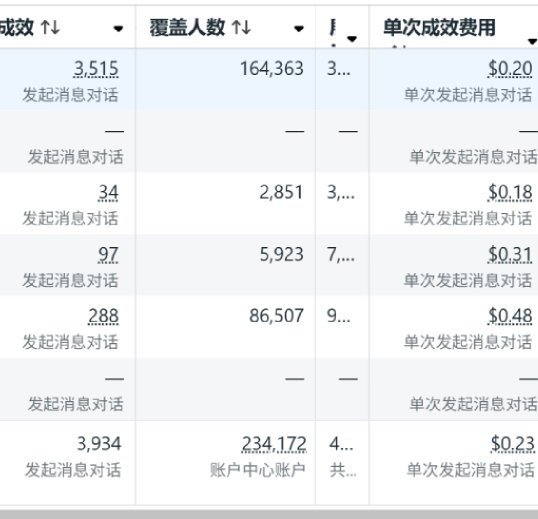Click the total cost value $0.23
This screenshot has width=538, height=519.
(513, 444)
